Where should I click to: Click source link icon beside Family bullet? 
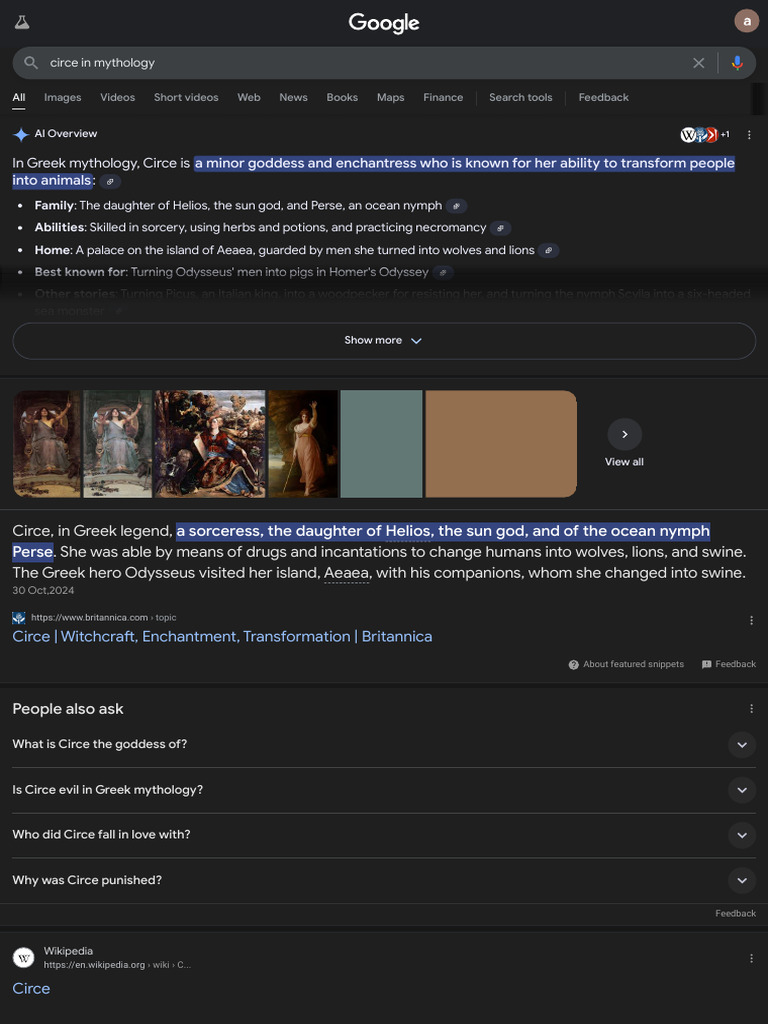click(x=456, y=206)
